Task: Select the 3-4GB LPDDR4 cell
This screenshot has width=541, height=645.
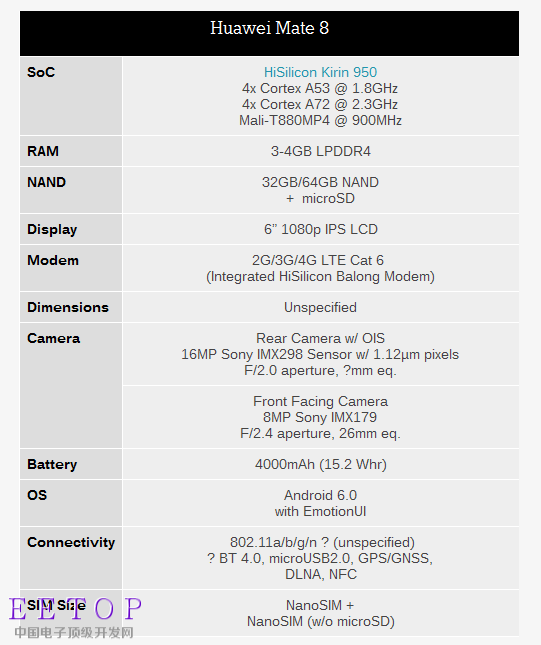Action: point(320,151)
